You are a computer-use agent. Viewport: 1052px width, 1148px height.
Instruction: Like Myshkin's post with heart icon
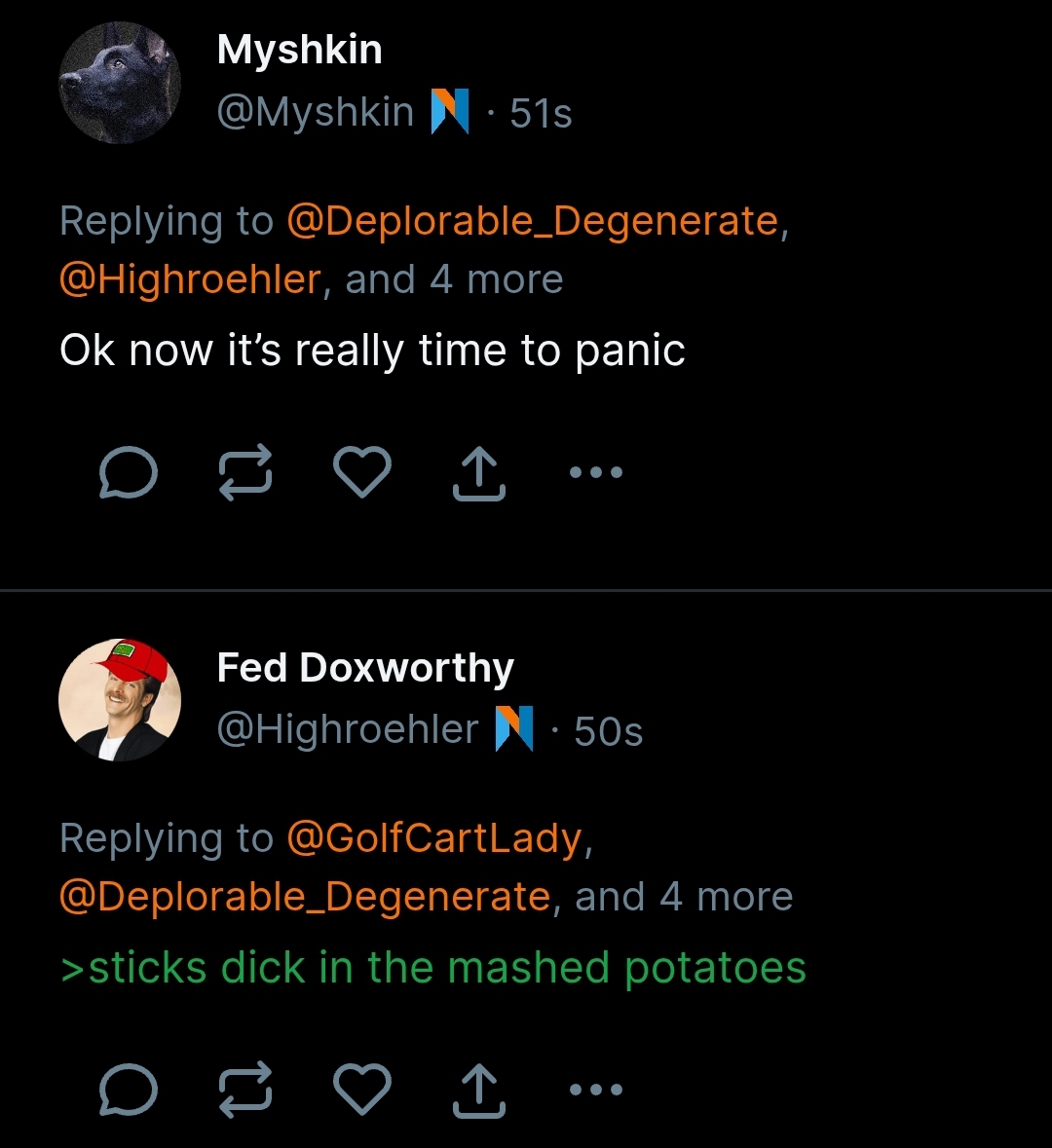tap(362, 472)
